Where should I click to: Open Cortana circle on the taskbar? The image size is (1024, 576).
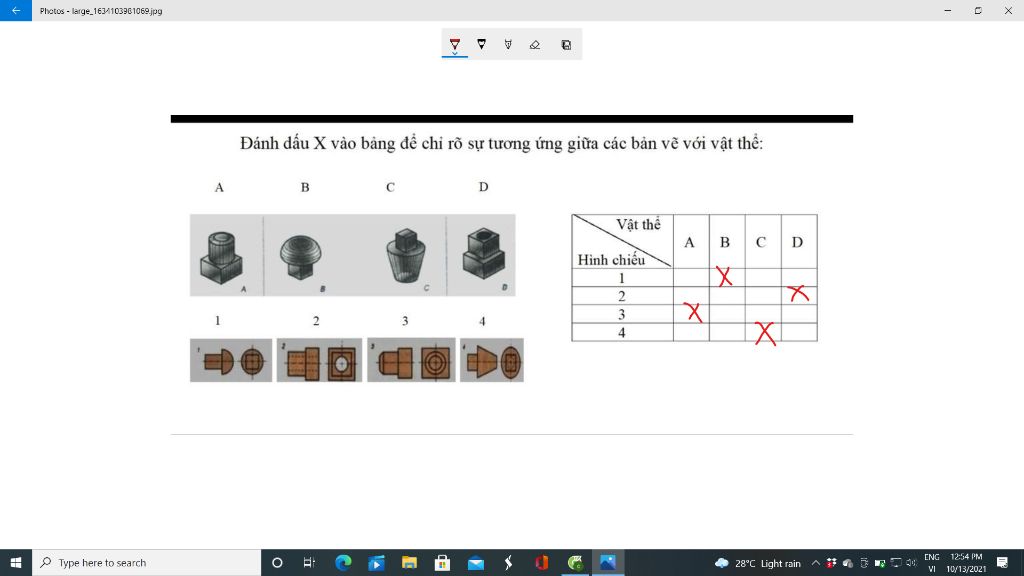click(x=277, y=562)
